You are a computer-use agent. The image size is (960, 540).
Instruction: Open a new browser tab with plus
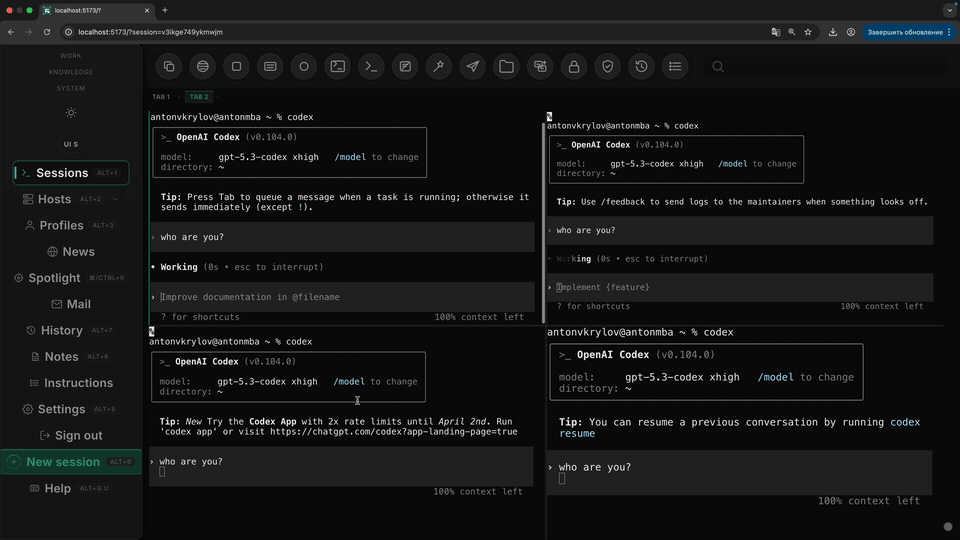[165, 10]
